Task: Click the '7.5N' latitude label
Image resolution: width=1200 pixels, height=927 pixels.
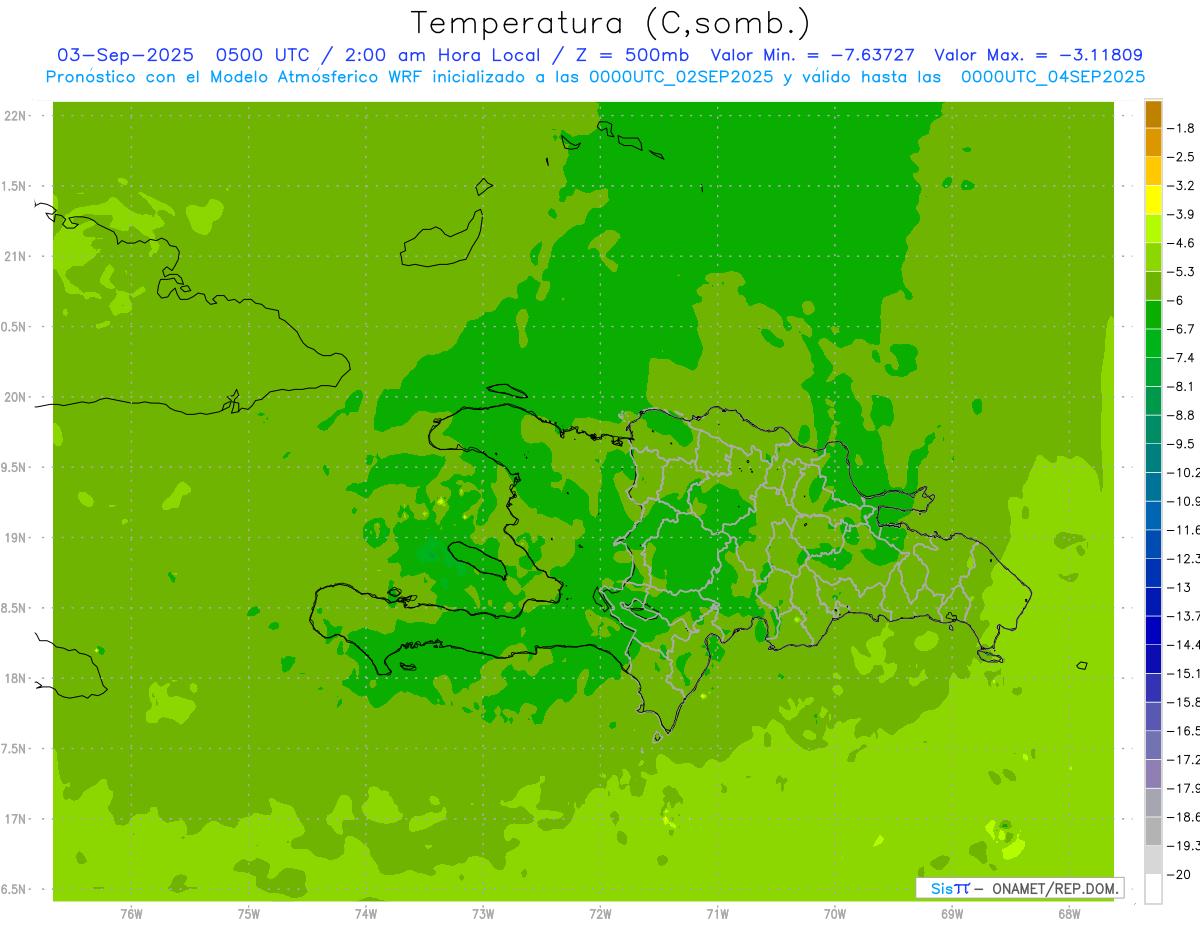Action: click(14, 749)
